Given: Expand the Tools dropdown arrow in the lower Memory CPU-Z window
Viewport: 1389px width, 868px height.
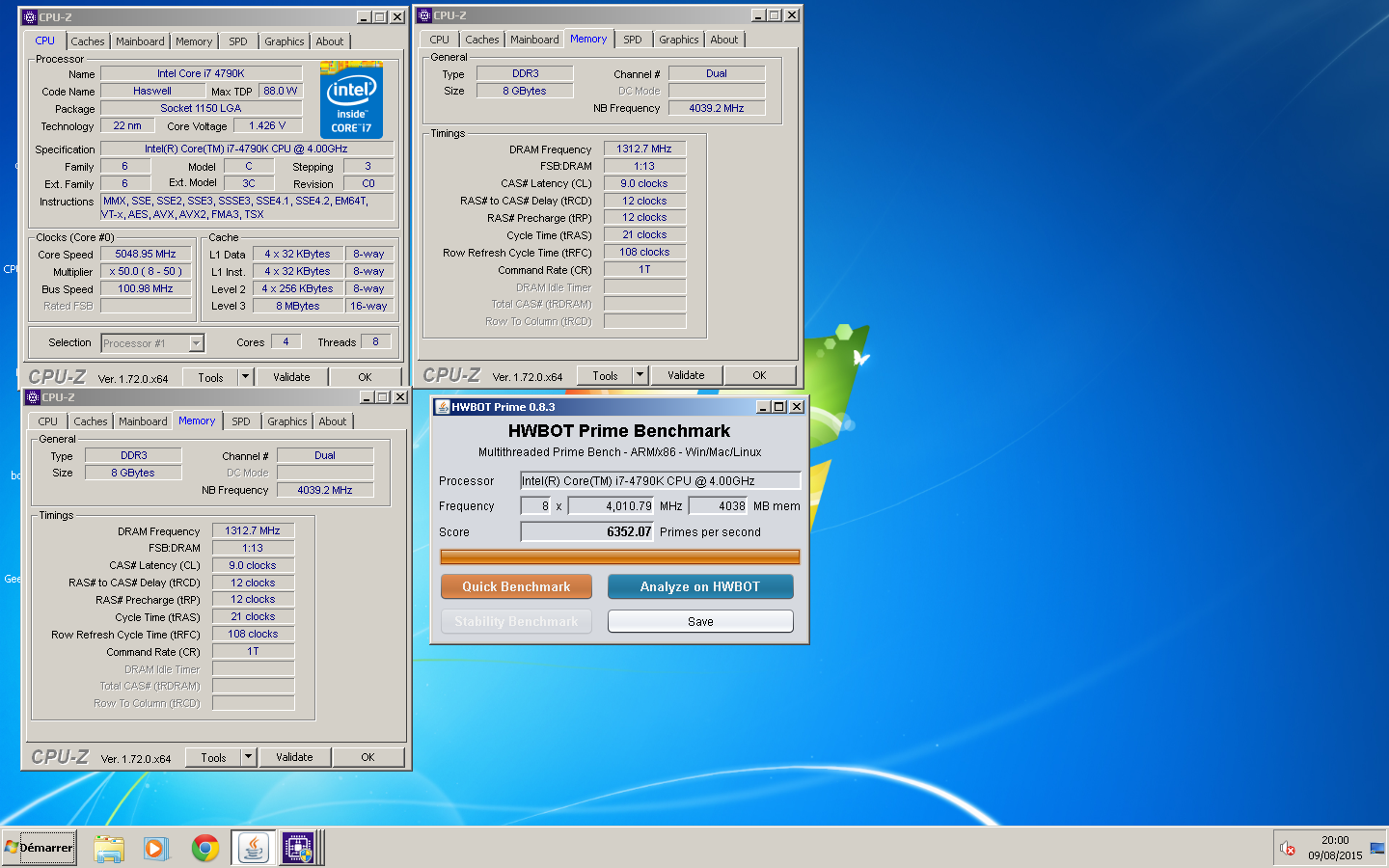Looking at the screenshot, I should [248, 757].
